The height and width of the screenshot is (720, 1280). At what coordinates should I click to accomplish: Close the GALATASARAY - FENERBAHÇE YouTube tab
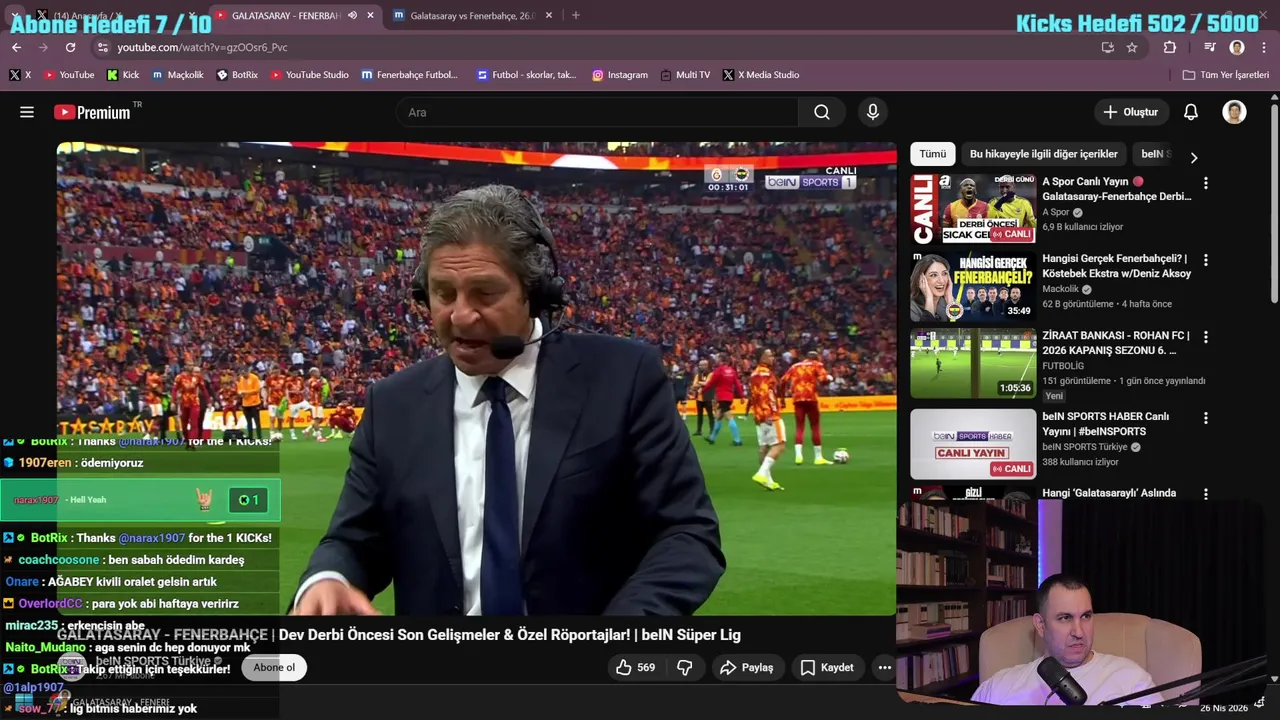[371, 15]
